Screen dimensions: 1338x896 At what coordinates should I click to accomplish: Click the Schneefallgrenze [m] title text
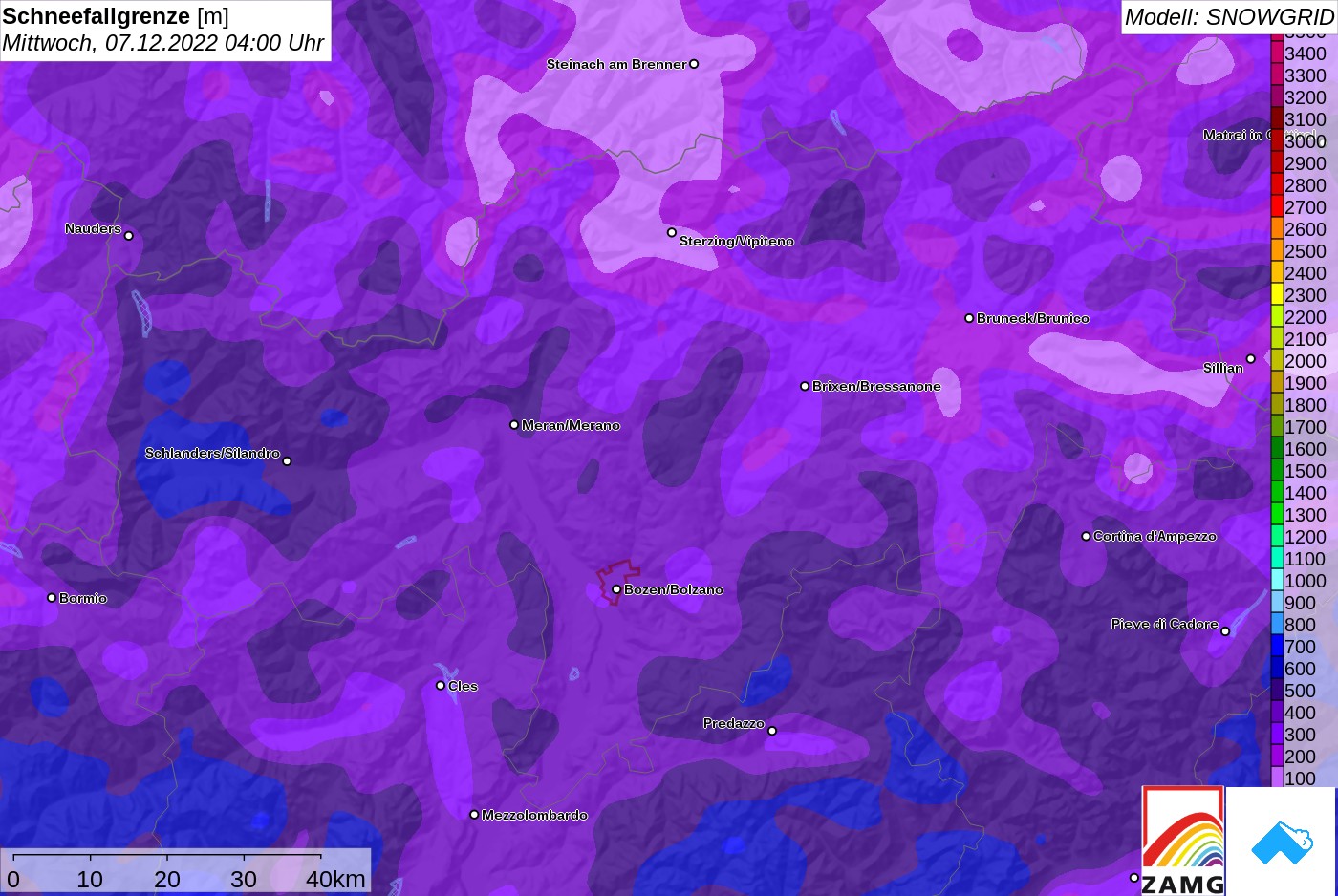pos(116,16)
